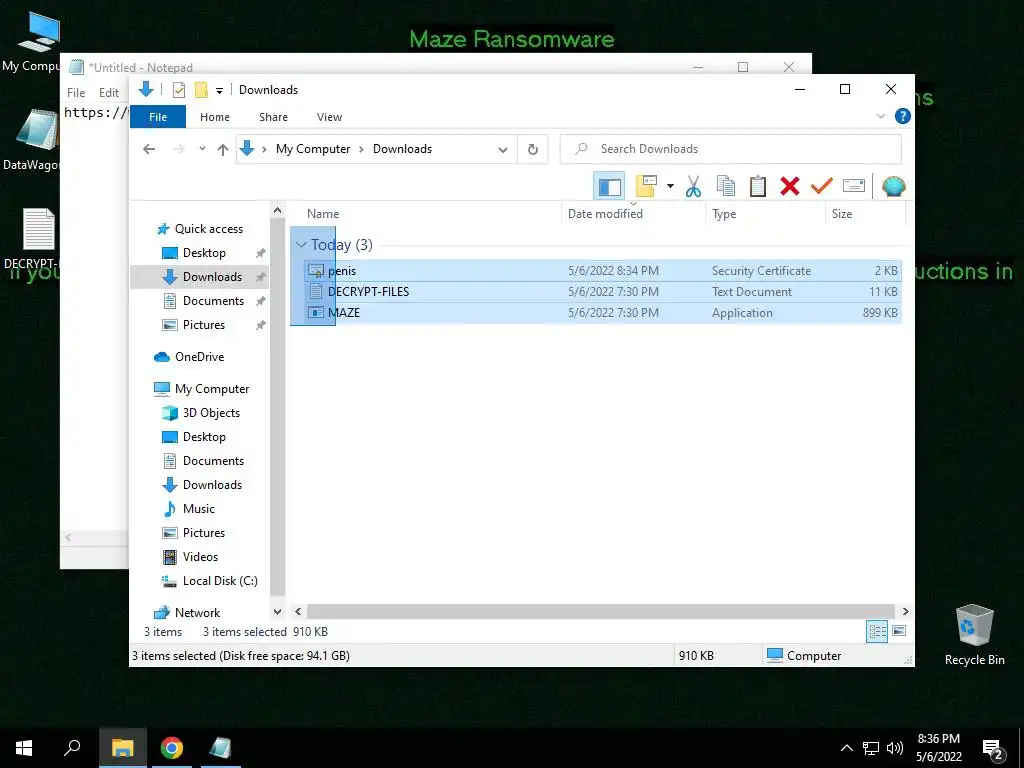
Task: Open 3D Objects folder
Action: [211, 413]
